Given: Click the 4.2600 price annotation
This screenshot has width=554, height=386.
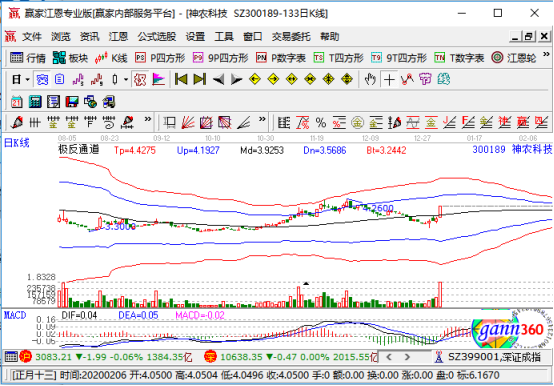Looking at the screenshot, I should point(378,208).
